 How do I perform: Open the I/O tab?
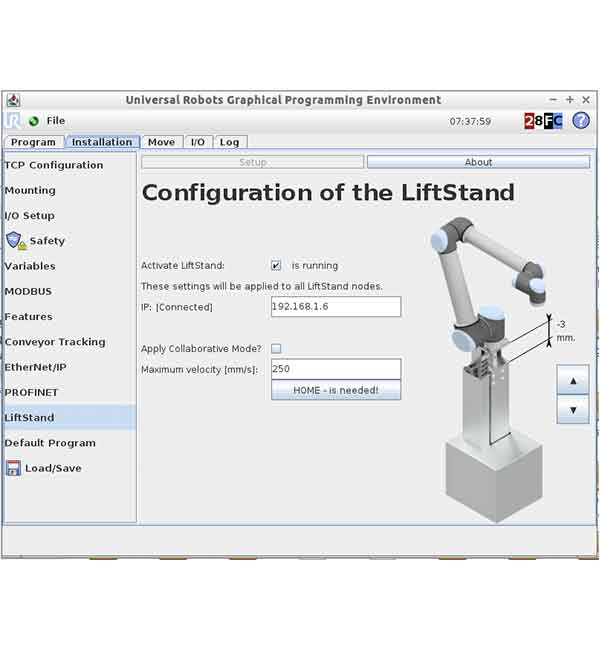pos(198,142)
